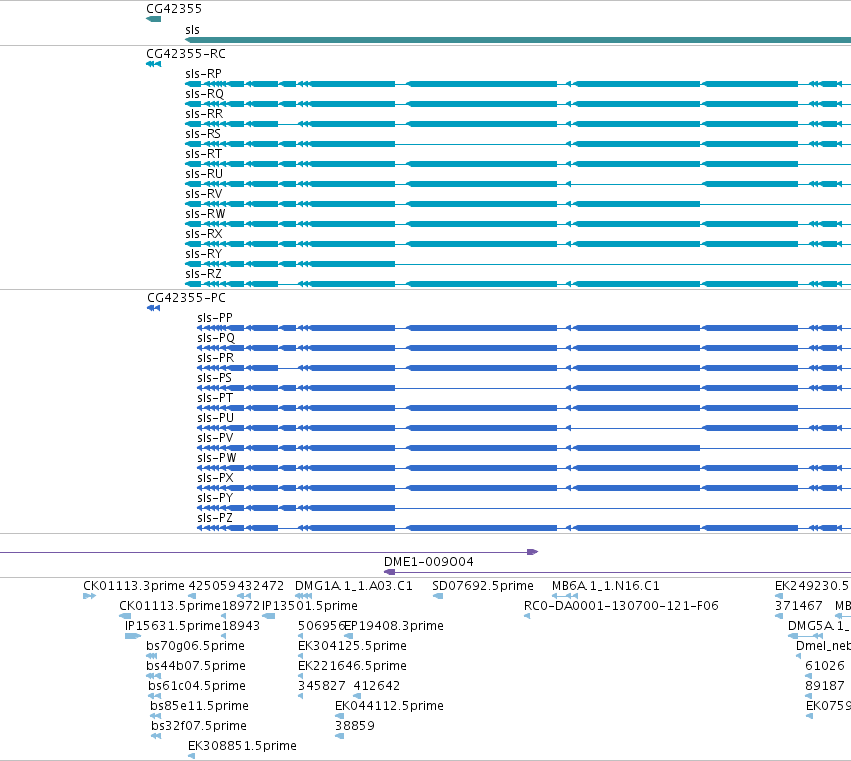Select the 18943 EST label
Viewport: 851px width, 761px height.
[x=241, y=626]
